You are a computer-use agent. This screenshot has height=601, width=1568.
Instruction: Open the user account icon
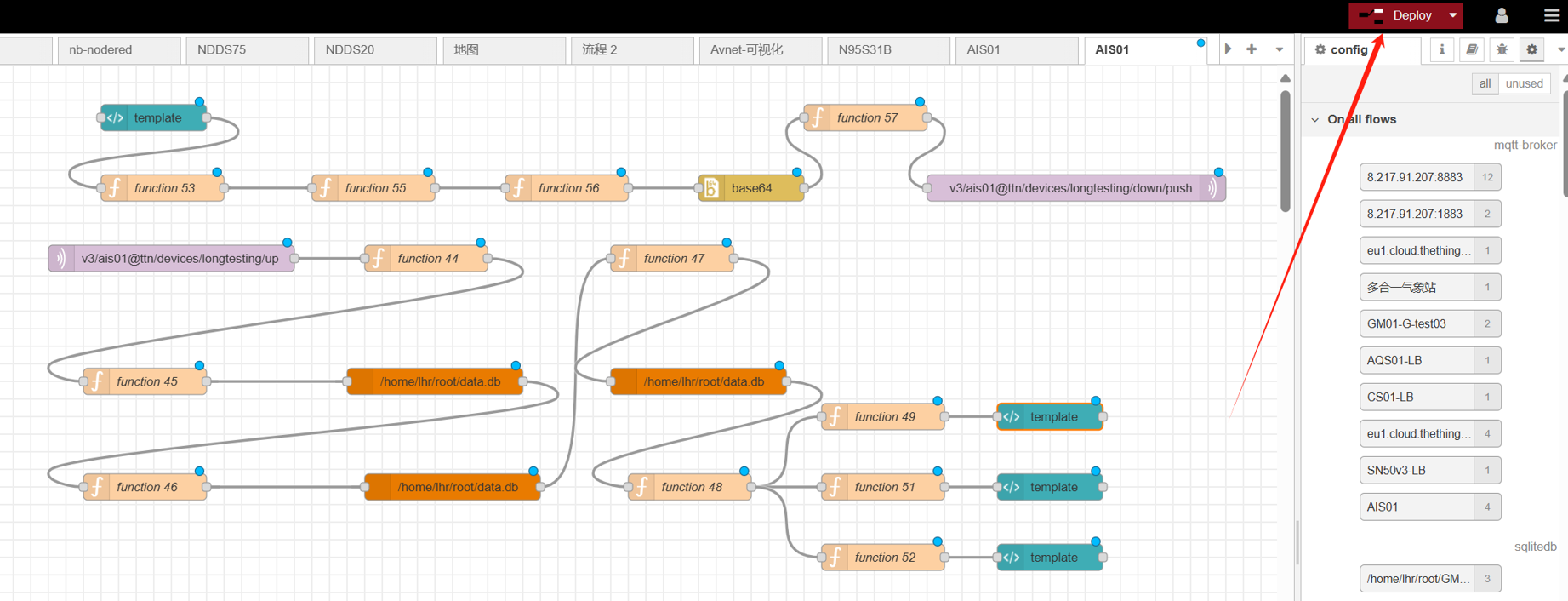[x=1502, y=15]
